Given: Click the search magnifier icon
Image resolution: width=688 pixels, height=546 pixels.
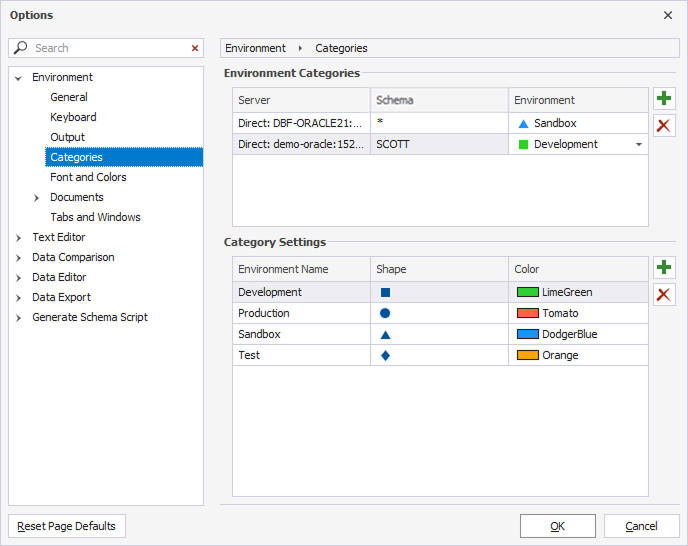Looking at the screenshot, I should [x=20, y=47].
